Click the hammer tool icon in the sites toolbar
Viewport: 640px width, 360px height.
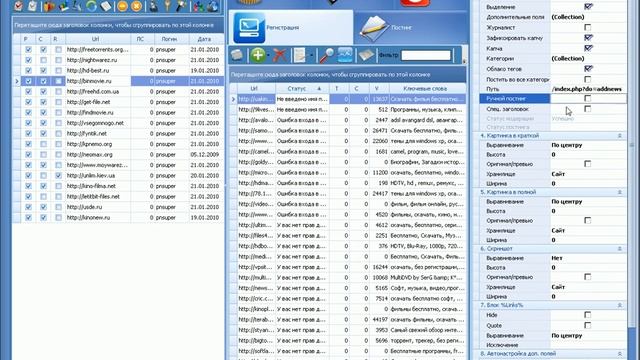[x=181, y=6]
